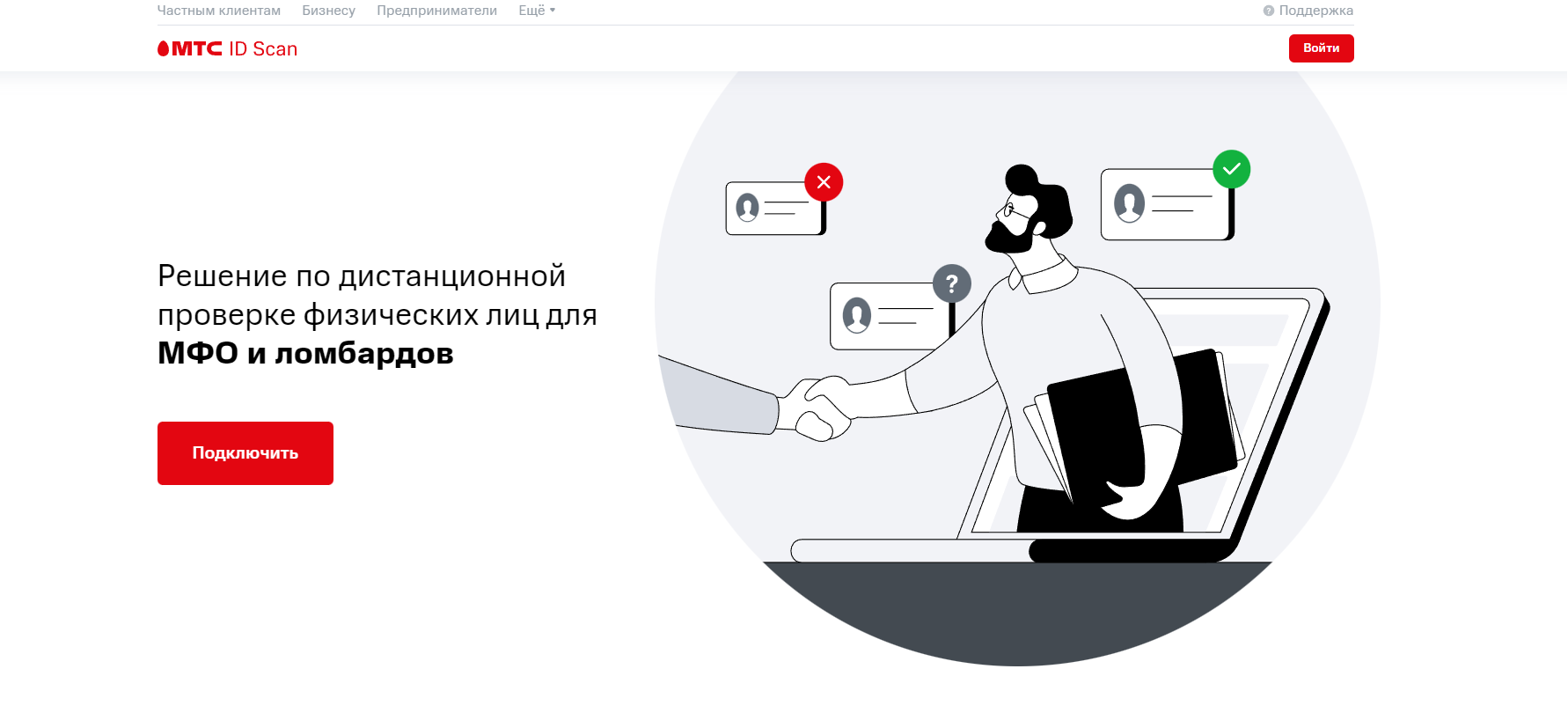This screenshot has width=1568, height=713.
Task: Click the avatar on the approved ID card
Action: (1129, 203)
